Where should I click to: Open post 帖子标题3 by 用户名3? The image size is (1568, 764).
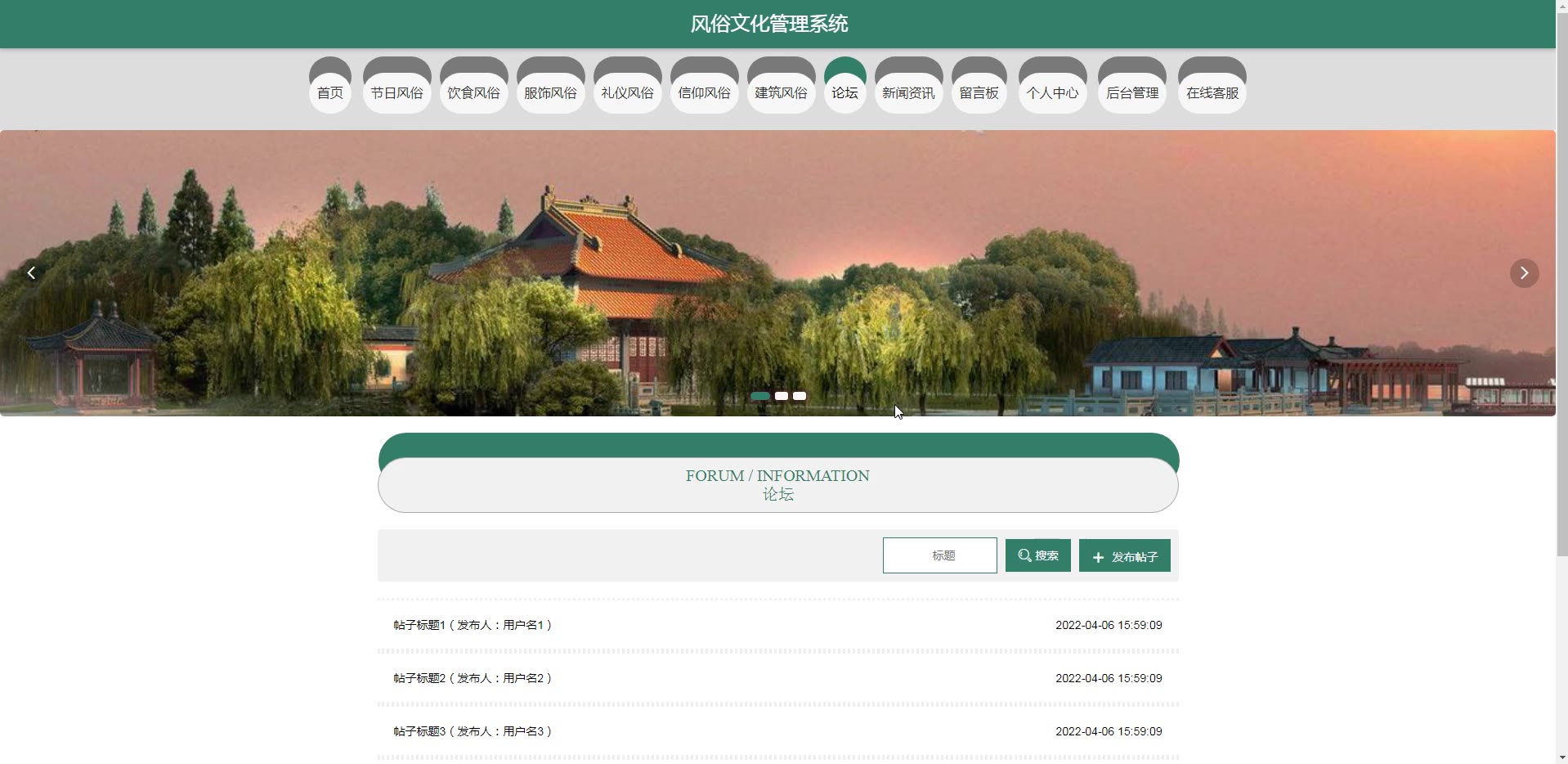(x=777, y=731)
